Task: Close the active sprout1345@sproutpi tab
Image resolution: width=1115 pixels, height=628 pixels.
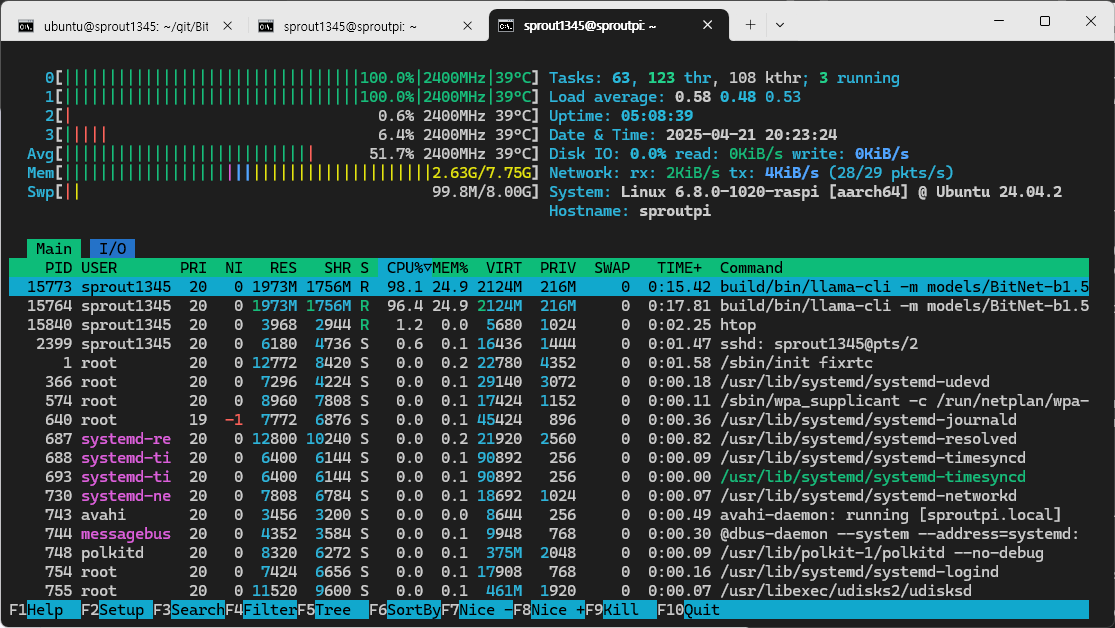Action: 708,25
